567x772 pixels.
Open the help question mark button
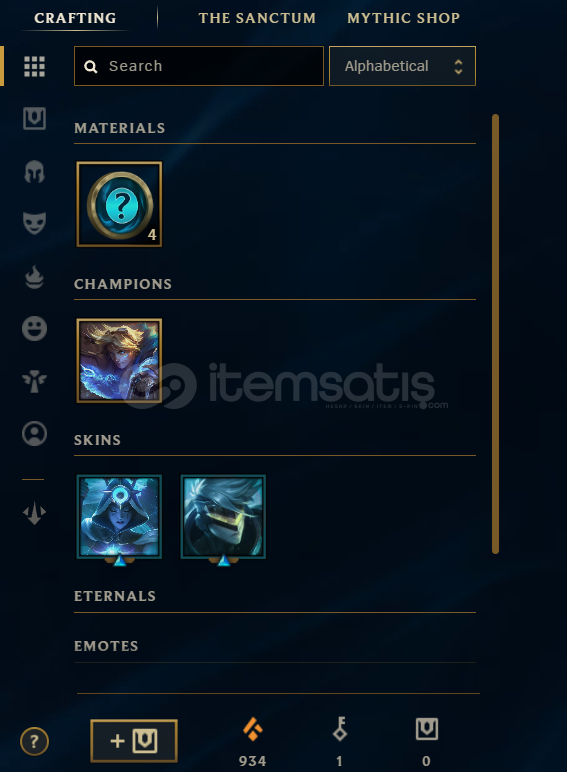[x=34, y=741]
